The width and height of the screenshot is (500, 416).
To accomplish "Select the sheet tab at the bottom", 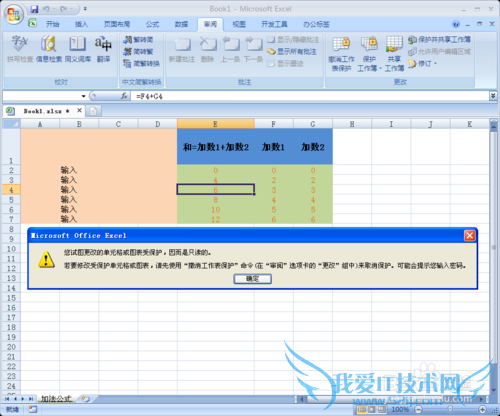I will (x=56, y=399).
